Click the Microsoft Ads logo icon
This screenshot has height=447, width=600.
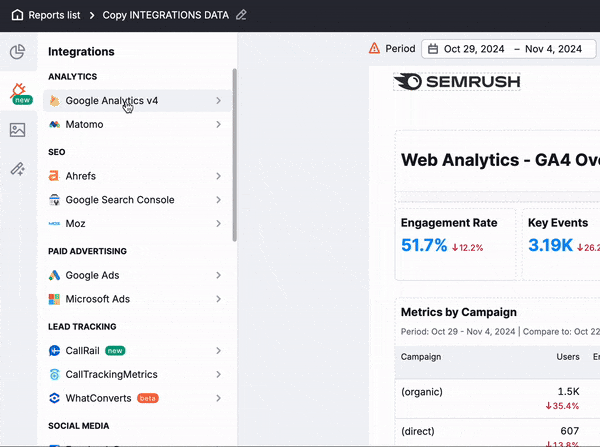click(x=54, y=299)
